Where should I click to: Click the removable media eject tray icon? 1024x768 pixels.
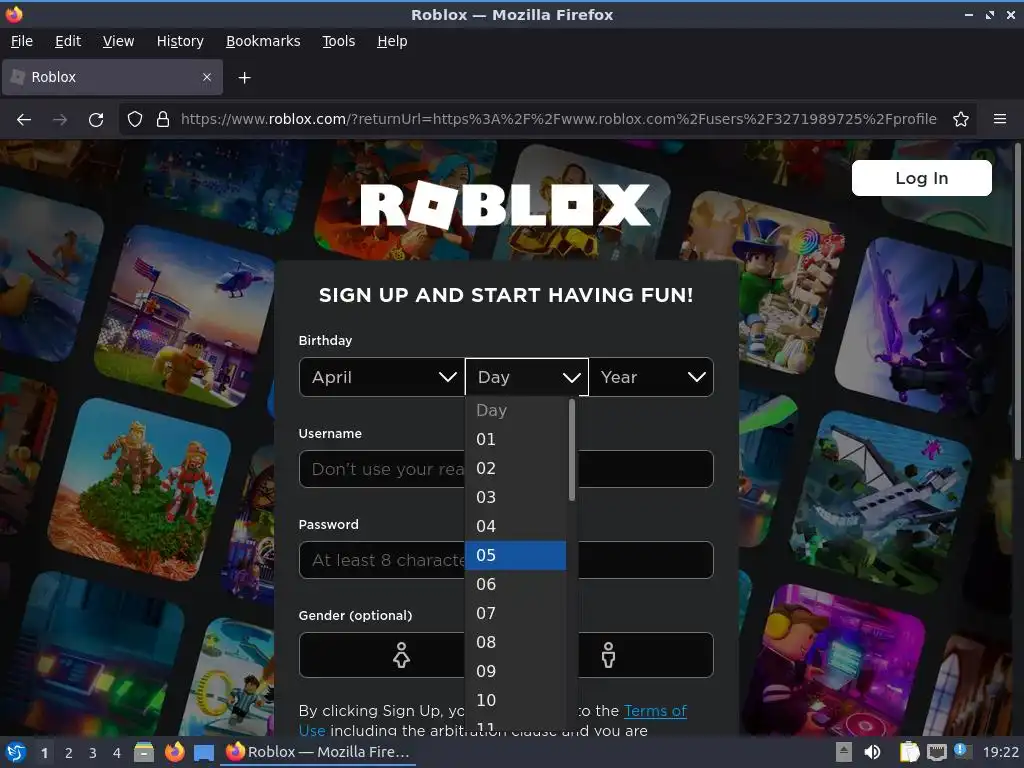pos(844,752)
